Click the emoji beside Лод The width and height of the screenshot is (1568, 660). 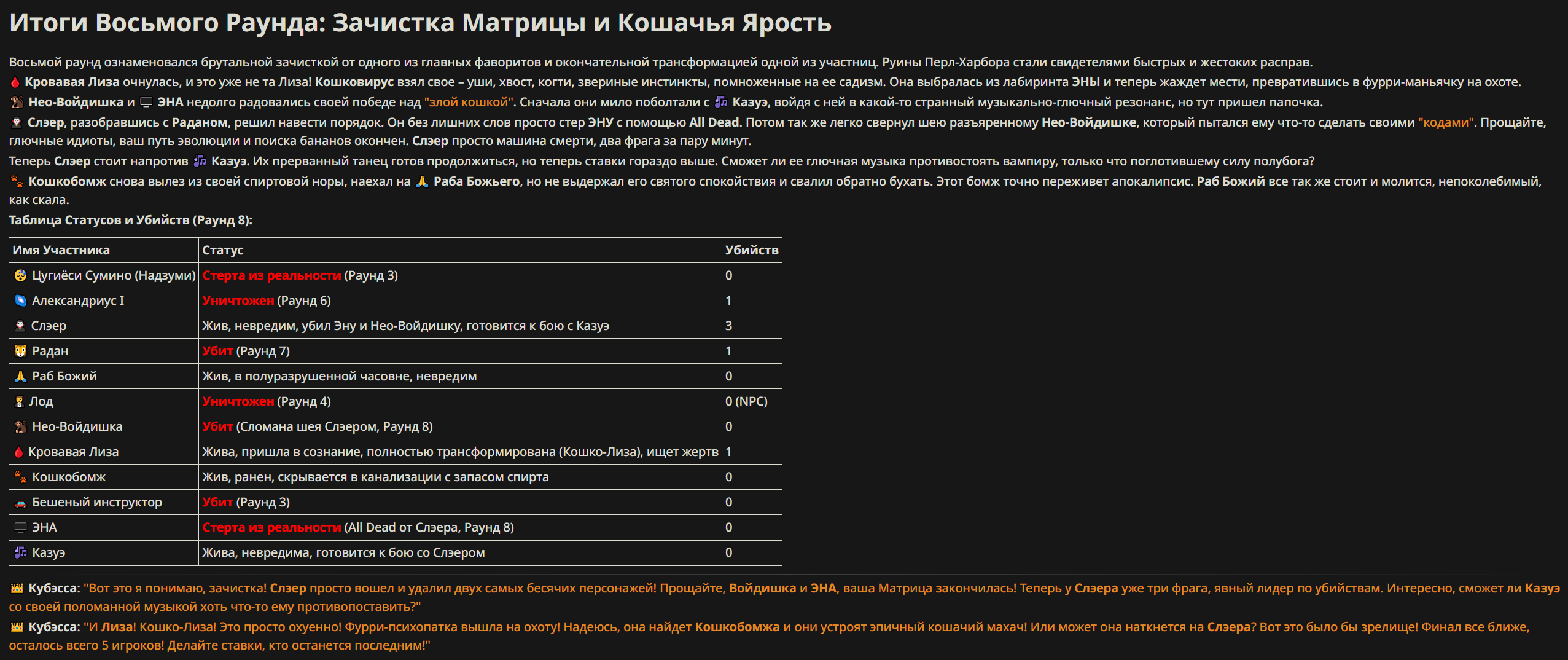click(x=20, y=401)
